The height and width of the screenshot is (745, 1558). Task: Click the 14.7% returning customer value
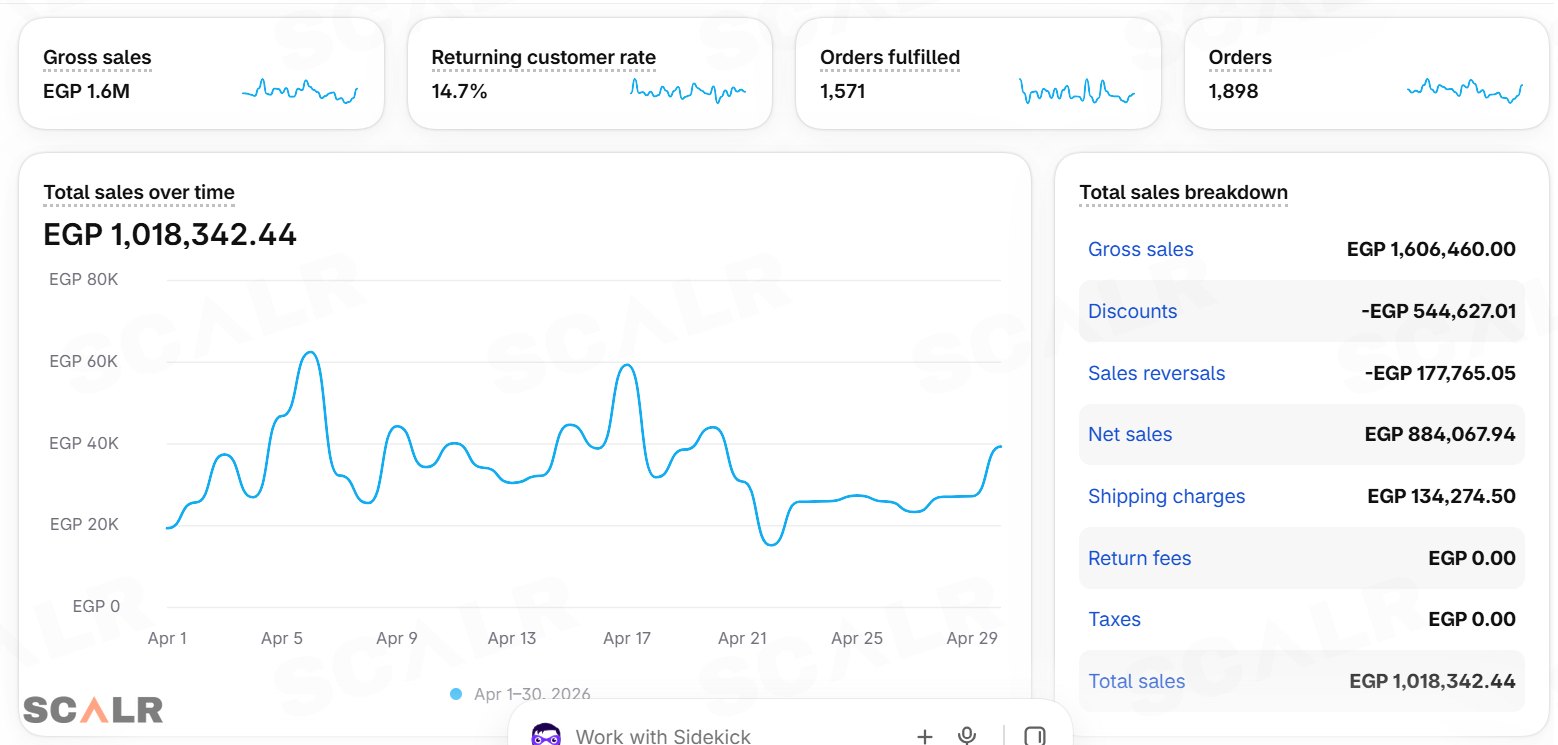pyautogui.click(x=459, y=92)
